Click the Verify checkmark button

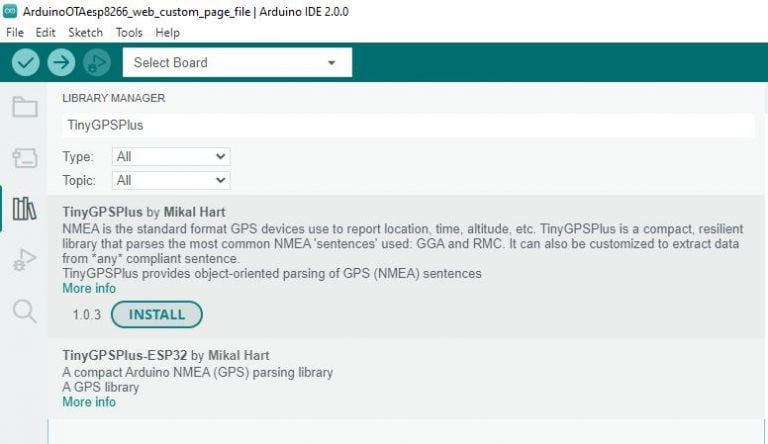coord(25,62)
